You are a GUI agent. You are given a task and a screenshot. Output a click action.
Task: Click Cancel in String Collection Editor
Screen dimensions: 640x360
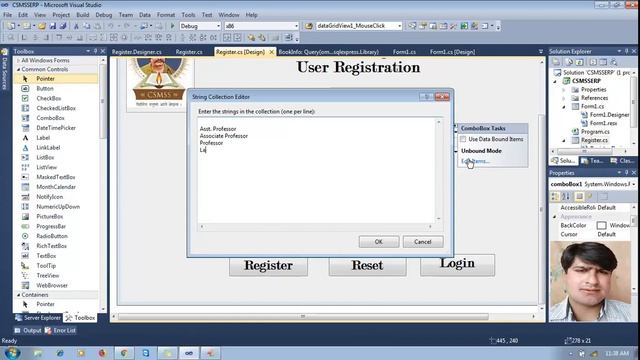[x=422, y=242]
